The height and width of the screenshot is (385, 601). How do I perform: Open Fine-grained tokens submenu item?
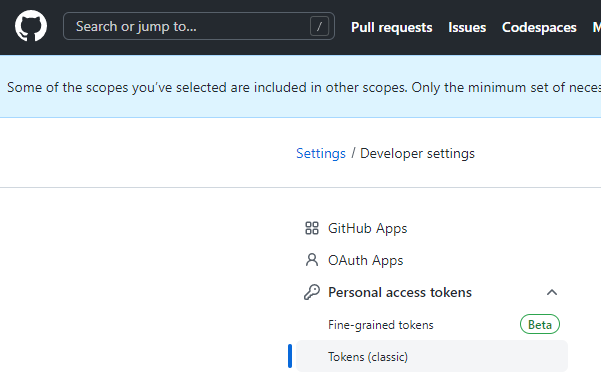(x=381, y=325)
